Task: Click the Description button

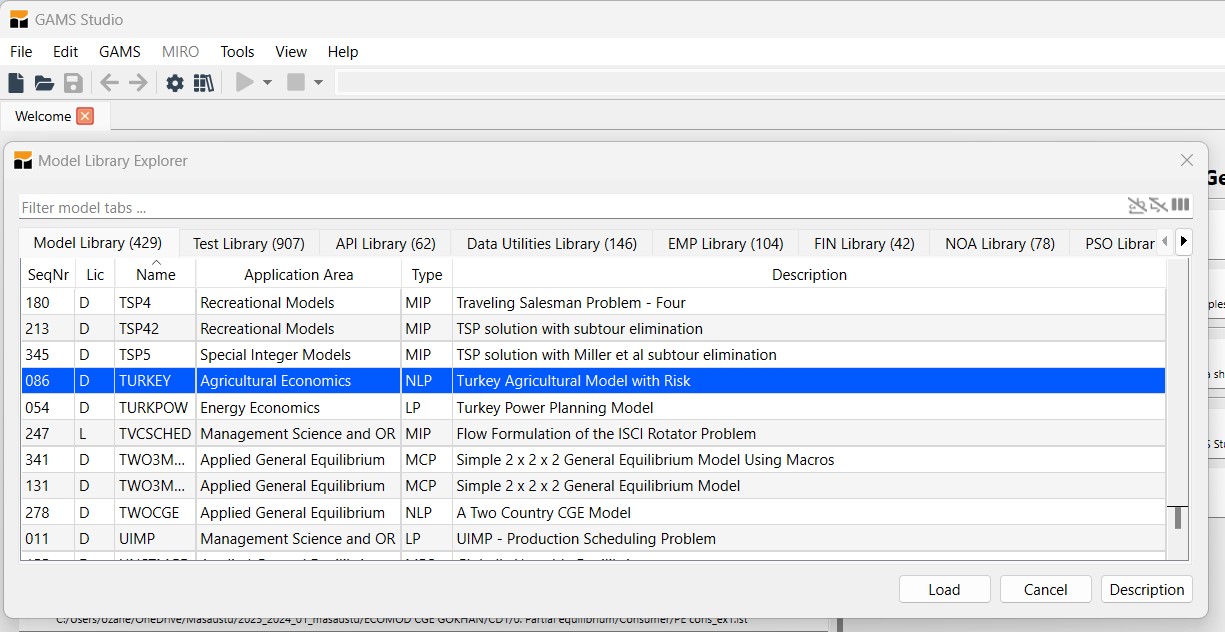Action: (x=1147, y=589)
